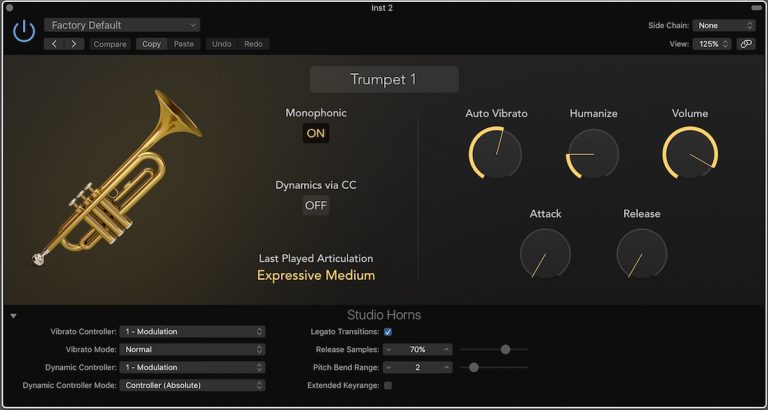Go to next preset arrow
This screenshot has height=410, width=768.
pos(73,44)
